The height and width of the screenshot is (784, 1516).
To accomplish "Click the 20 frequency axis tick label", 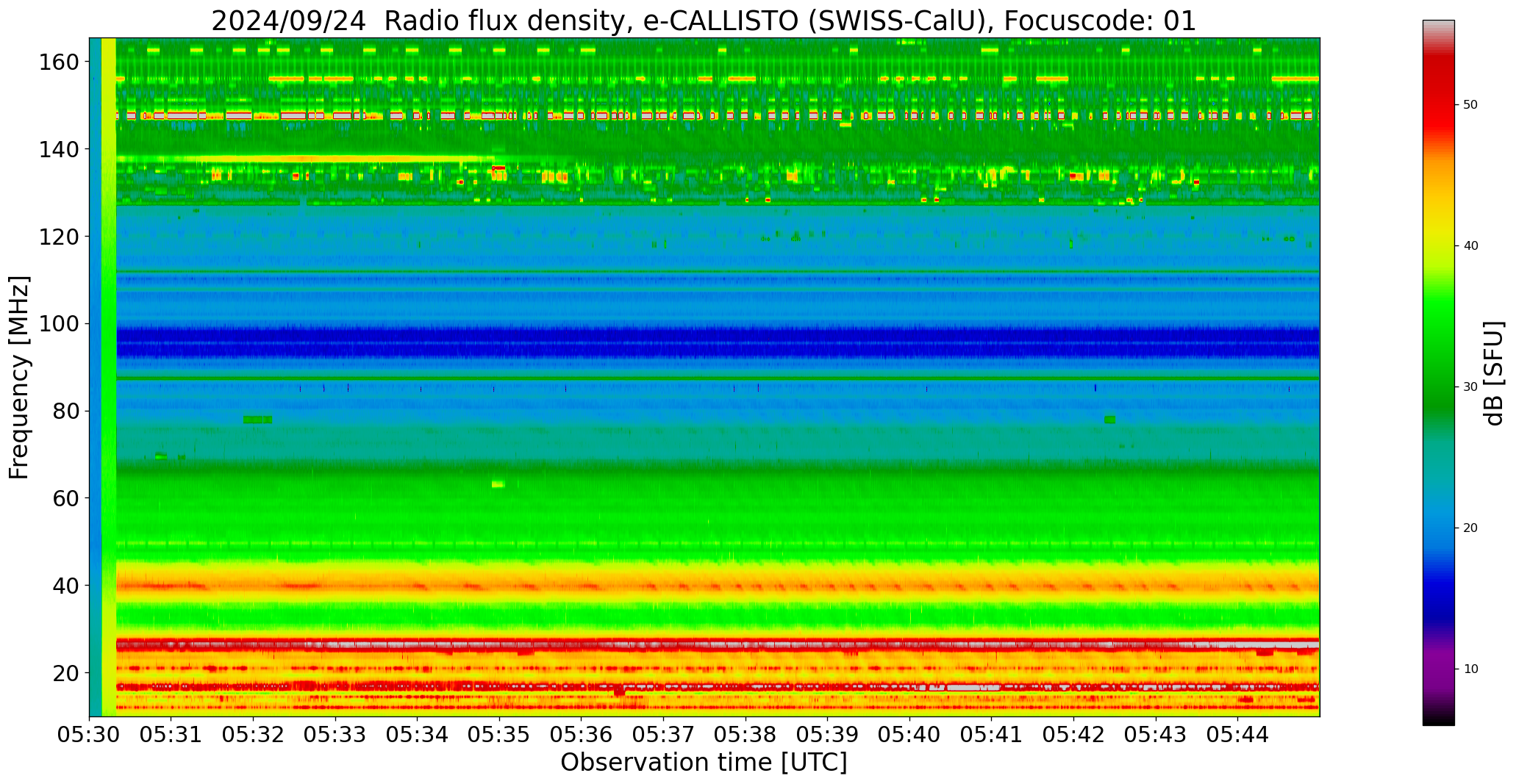I will tap(65, 673).
